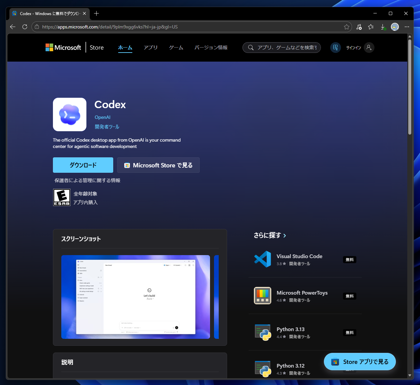
Task: Open the browser profile avatar
Action: pos(395,27)
